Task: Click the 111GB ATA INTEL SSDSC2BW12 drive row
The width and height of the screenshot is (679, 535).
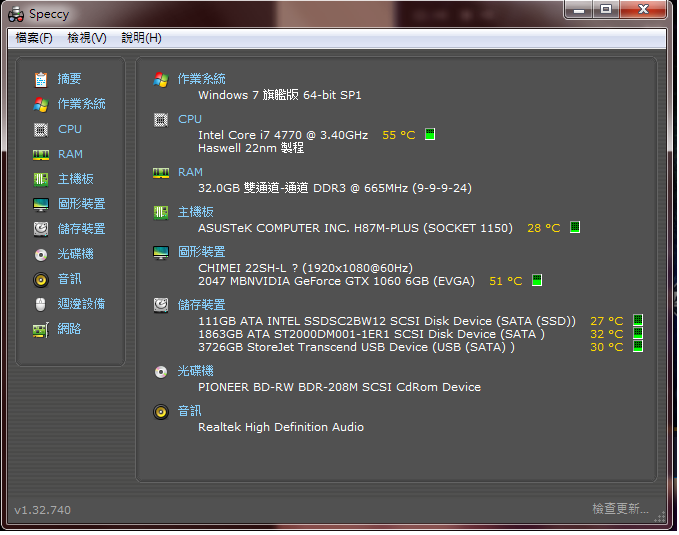Action: point(387,321)
